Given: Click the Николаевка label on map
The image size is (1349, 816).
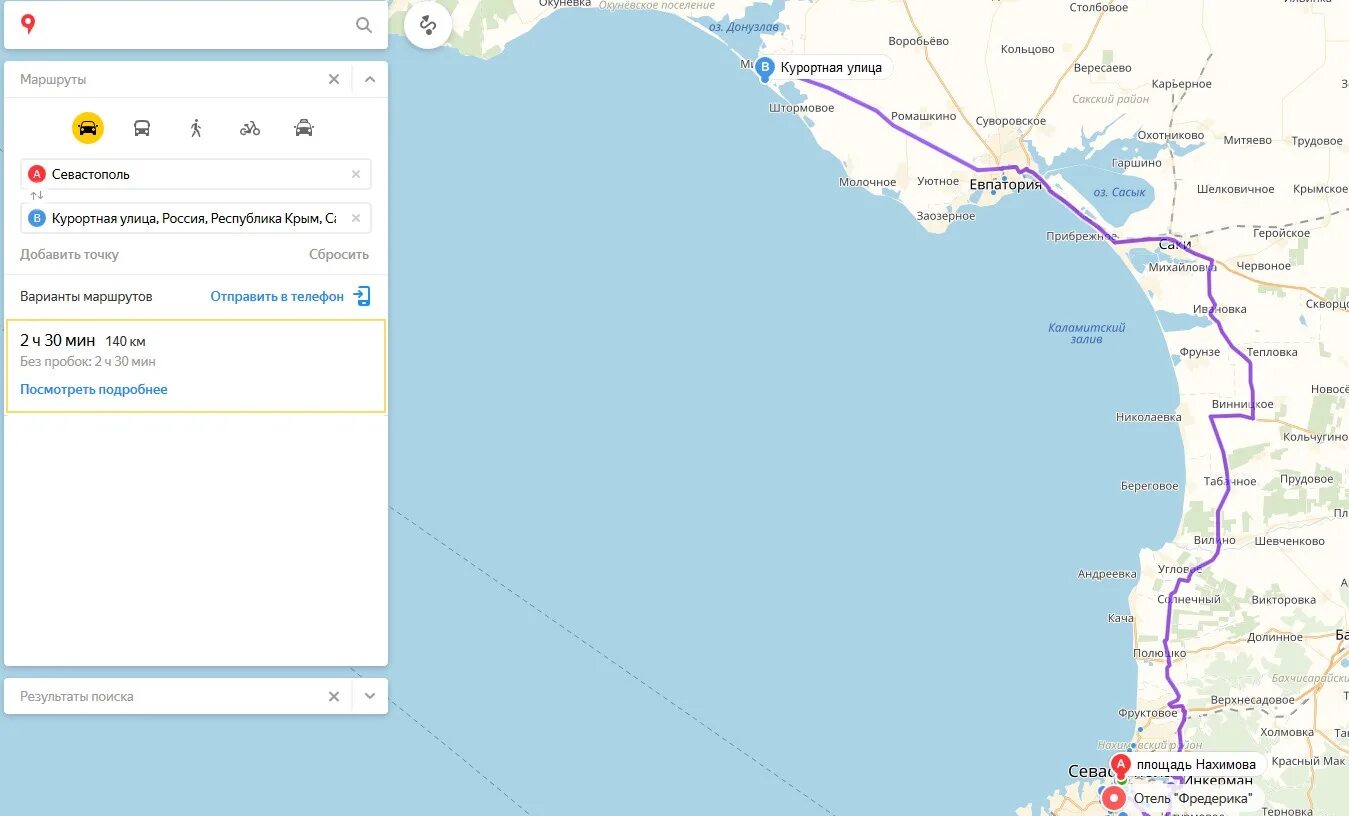Looking at the screenshot, I should tap(1148, 417).
